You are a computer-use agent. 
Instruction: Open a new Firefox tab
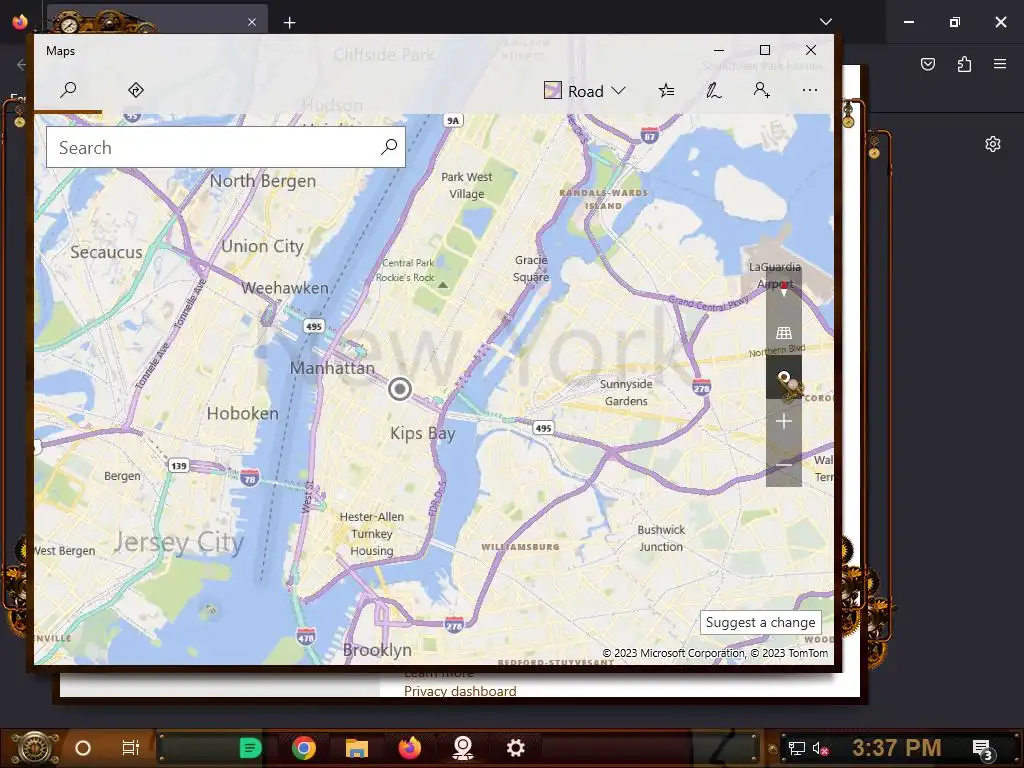pyautogui.click(x=289, y=23)
